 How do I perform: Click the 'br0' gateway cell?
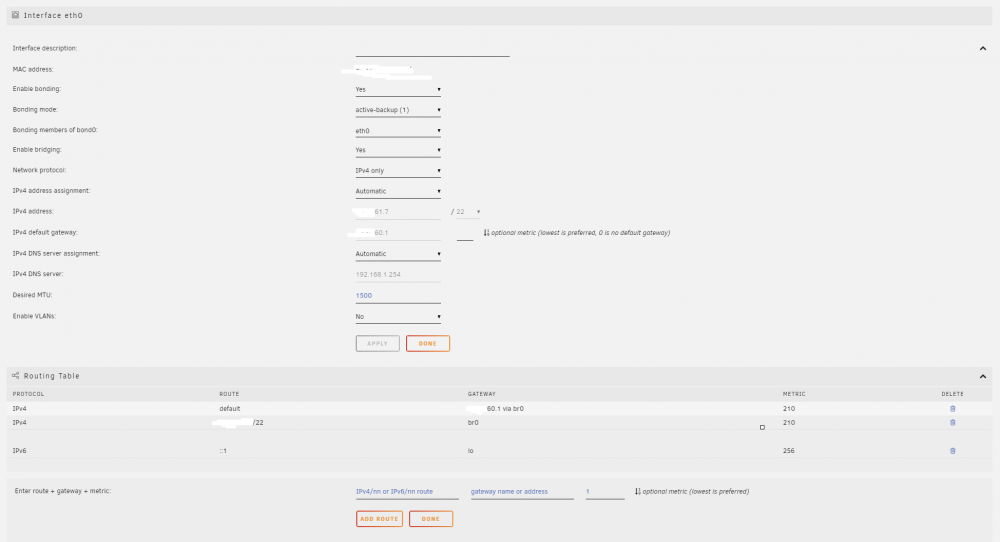(x=473, y=423)
